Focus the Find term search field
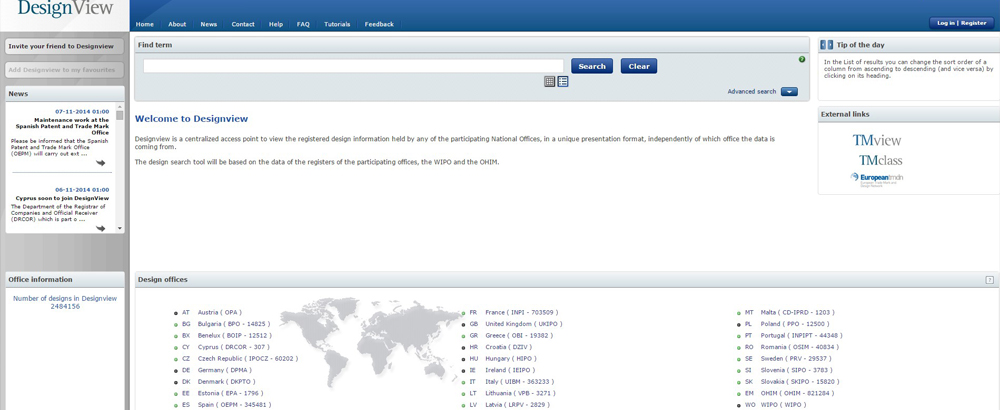1000x410 pixels. pyautogui.click(x=353, y=66)
